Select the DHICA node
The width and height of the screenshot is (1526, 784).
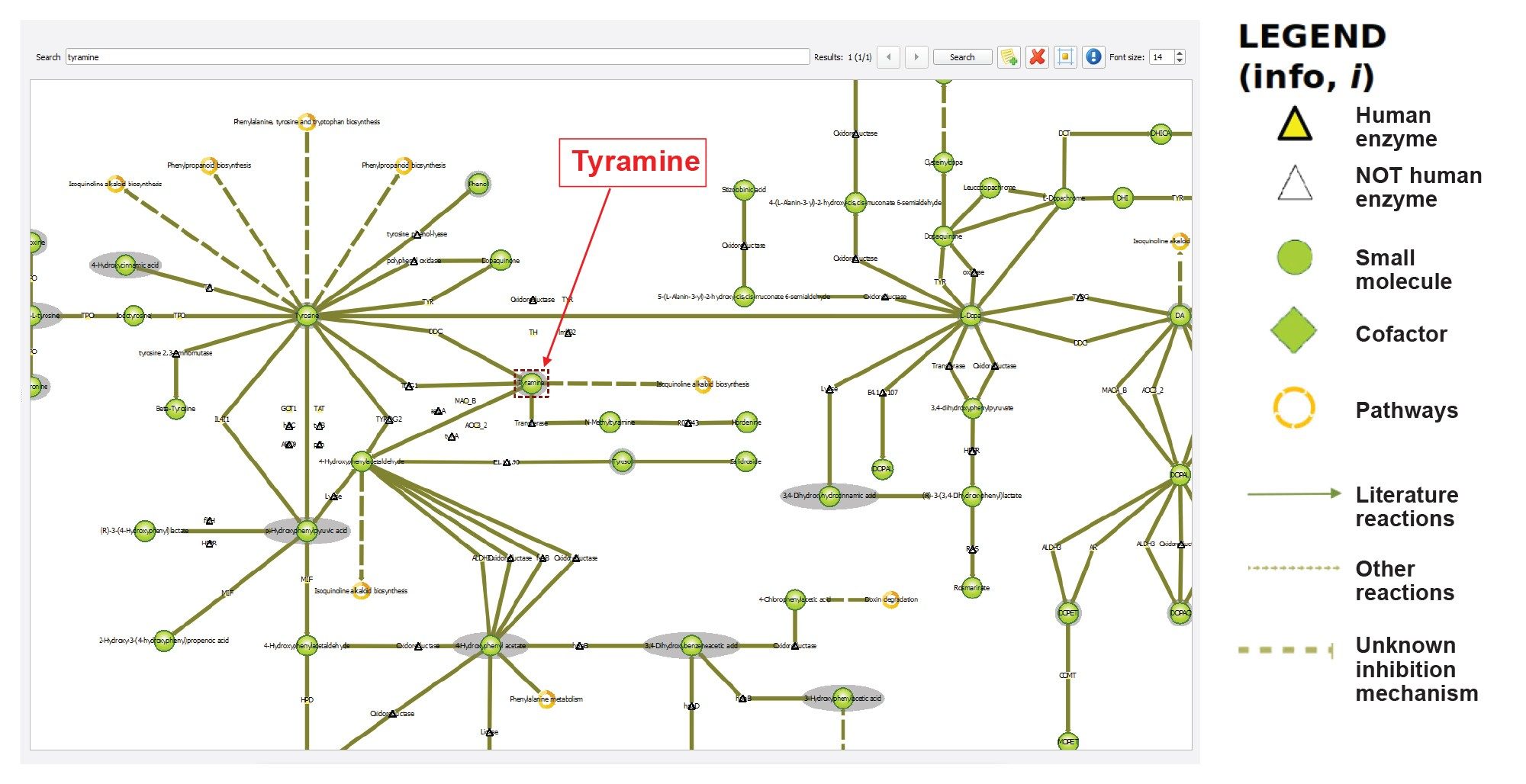1160,133
